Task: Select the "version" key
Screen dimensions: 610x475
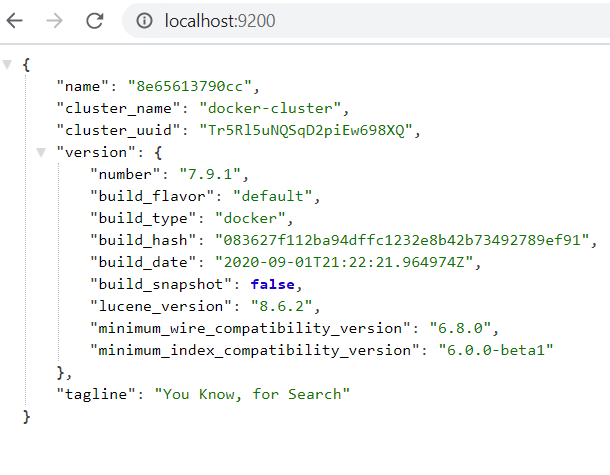Action: pyautogui.click(x=96, y=152)
